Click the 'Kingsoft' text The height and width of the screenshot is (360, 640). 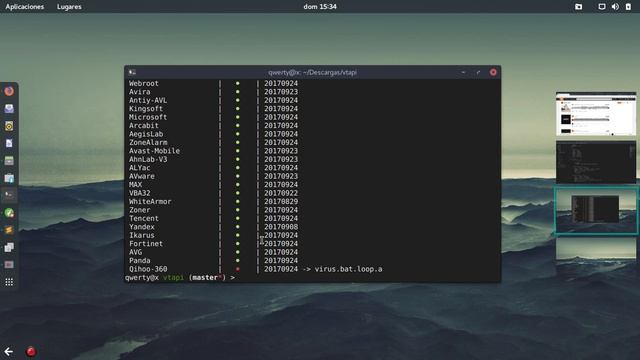(146, 109)
